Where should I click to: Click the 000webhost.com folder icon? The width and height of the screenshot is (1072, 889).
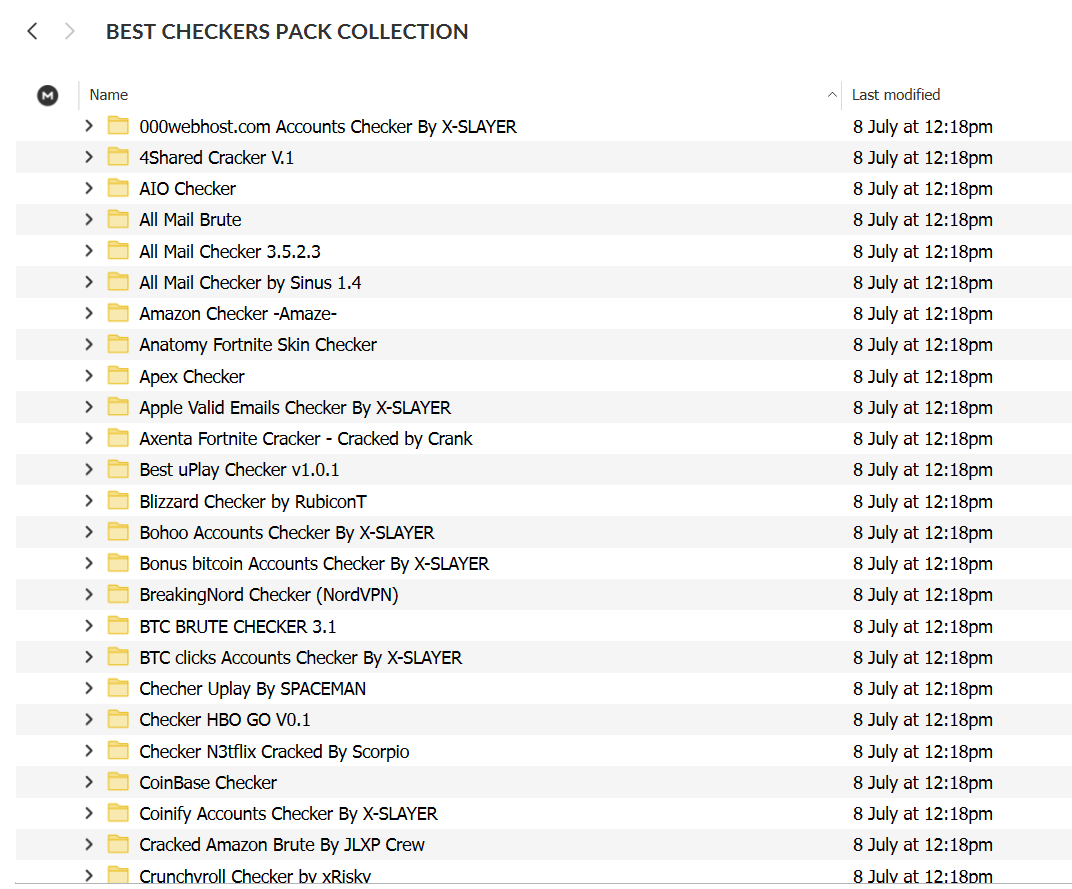pos(118,126)
